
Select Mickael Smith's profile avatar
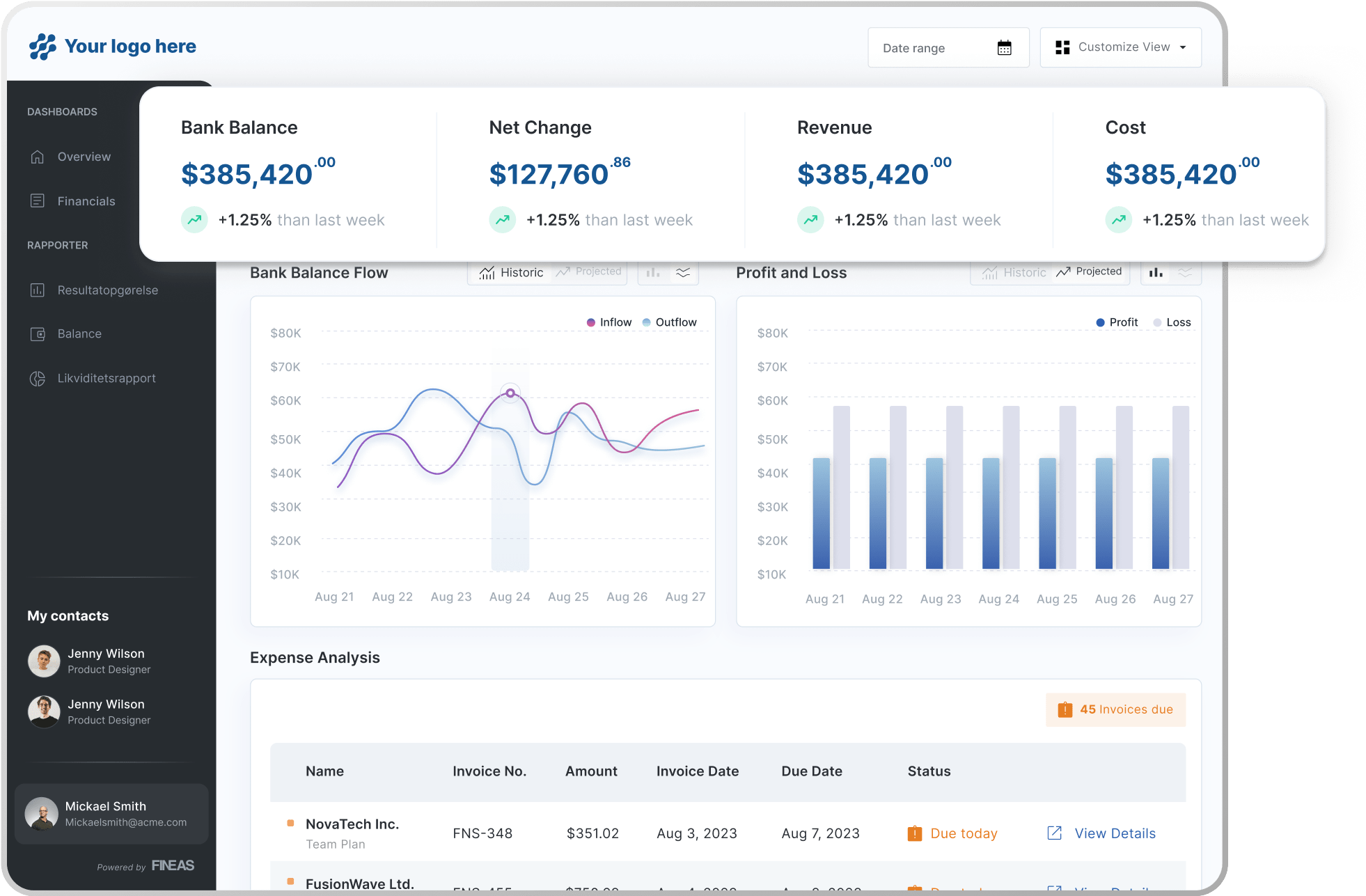42,814
